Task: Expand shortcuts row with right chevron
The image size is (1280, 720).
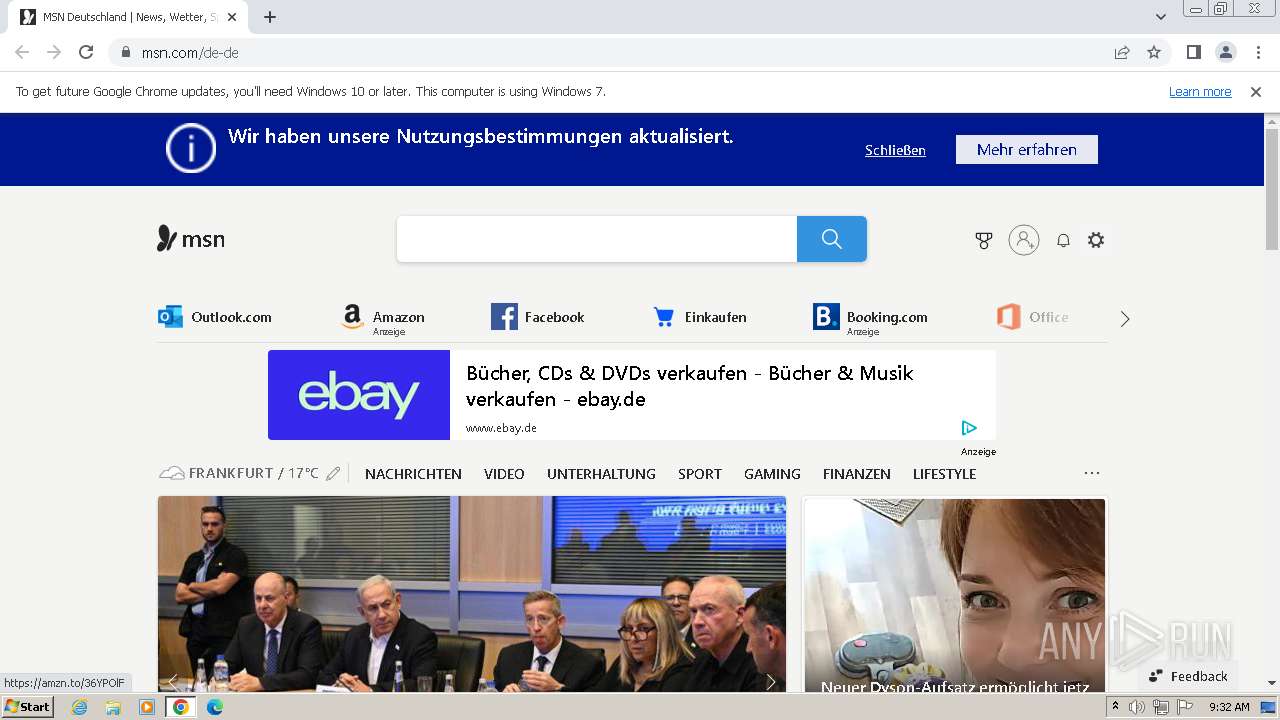Action: click(1125, 319)
